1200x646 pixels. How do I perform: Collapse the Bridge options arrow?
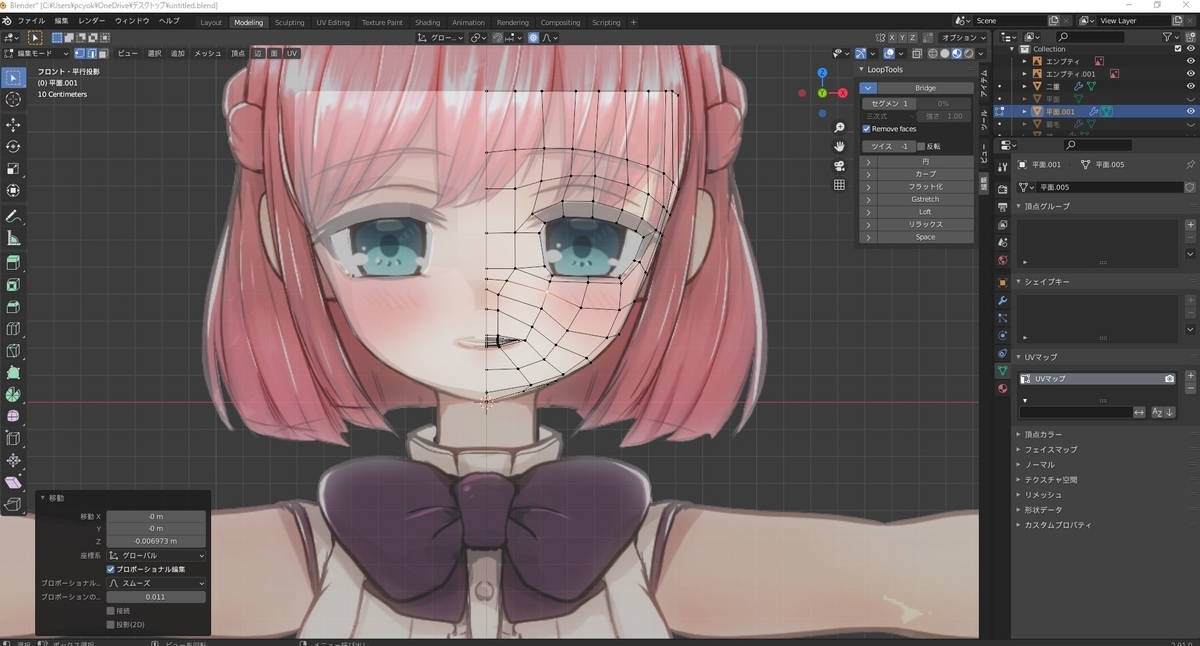[x=868, y=88]
